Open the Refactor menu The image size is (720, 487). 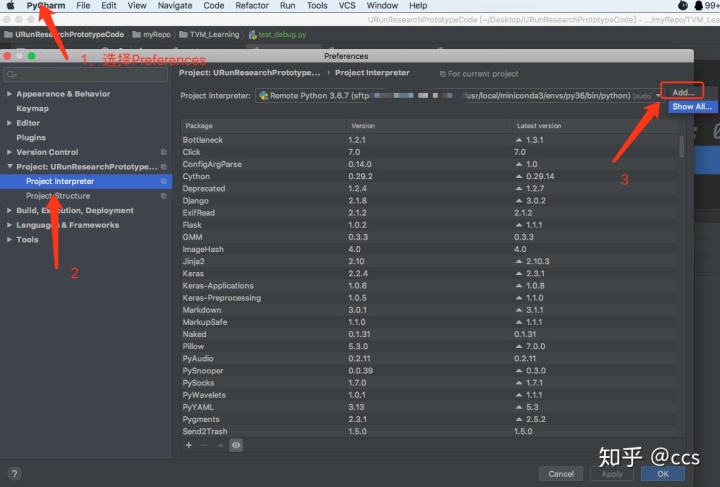pyautogui.click(x=252, y=6)
